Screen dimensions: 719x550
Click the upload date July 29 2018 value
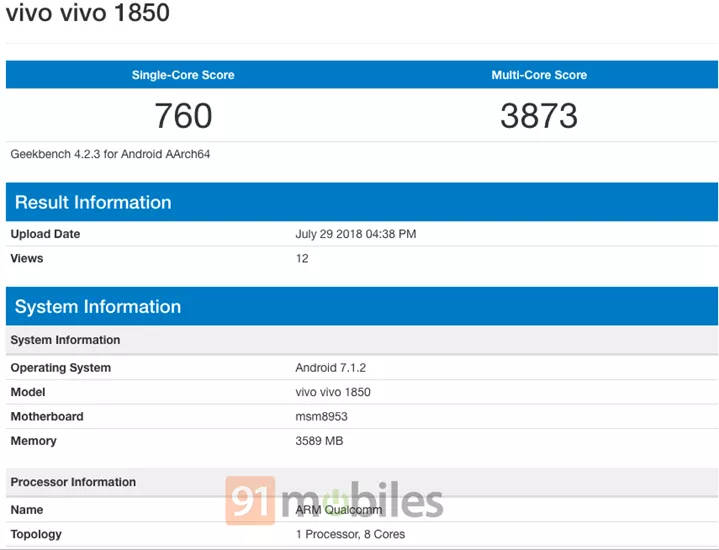(x=355, y=234)
